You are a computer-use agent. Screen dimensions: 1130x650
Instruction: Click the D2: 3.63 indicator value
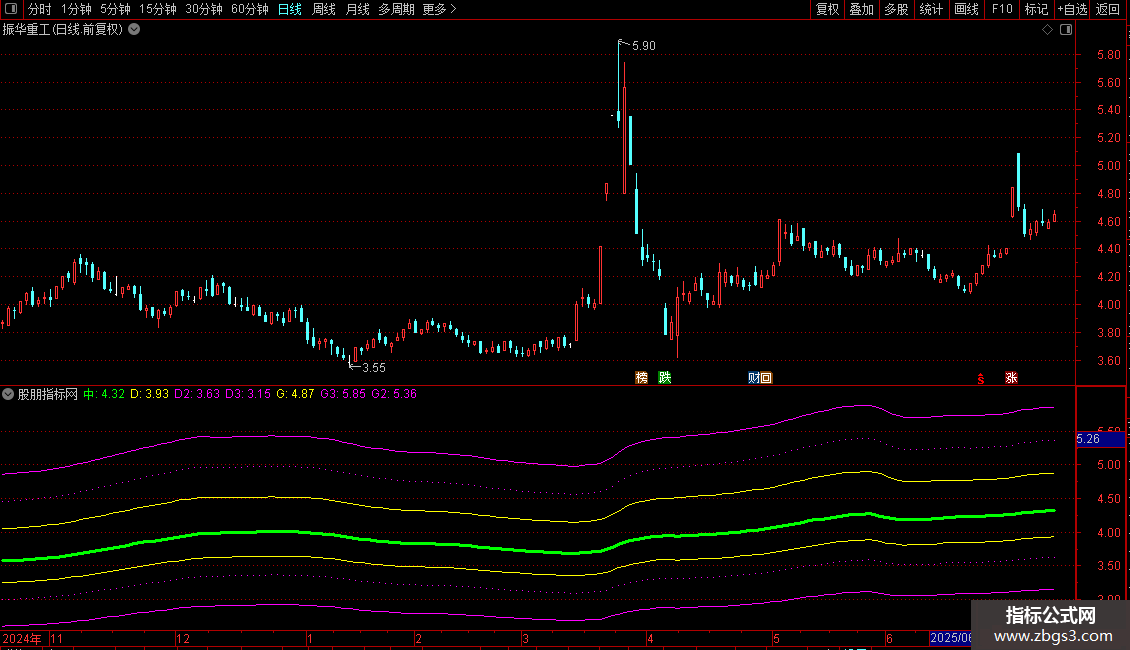pyautogui.click(x=197, y=394)
